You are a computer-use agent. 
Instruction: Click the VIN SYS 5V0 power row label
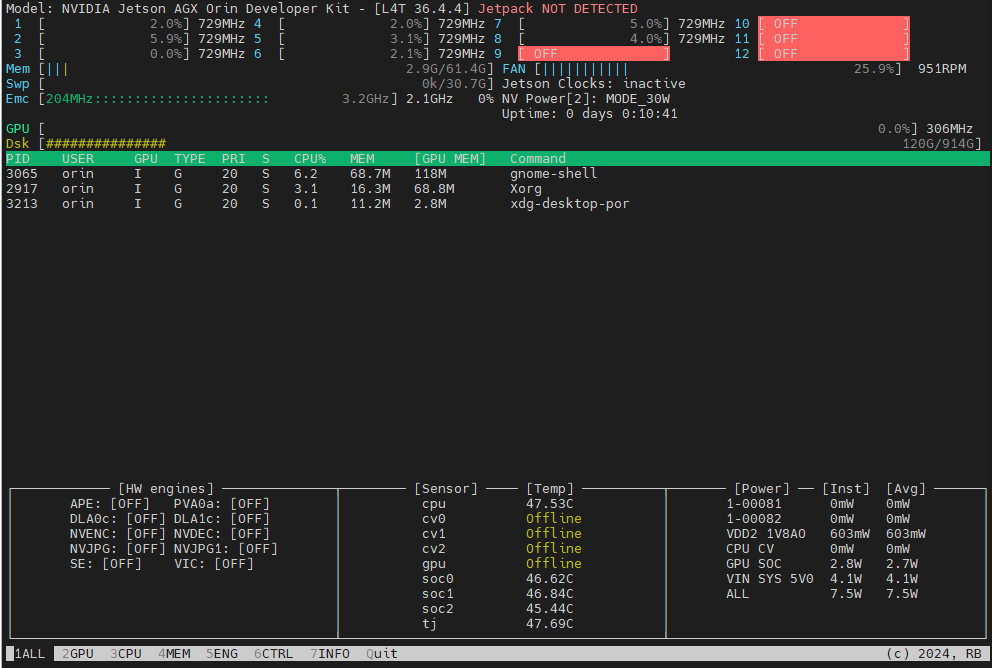click(769, 579)
